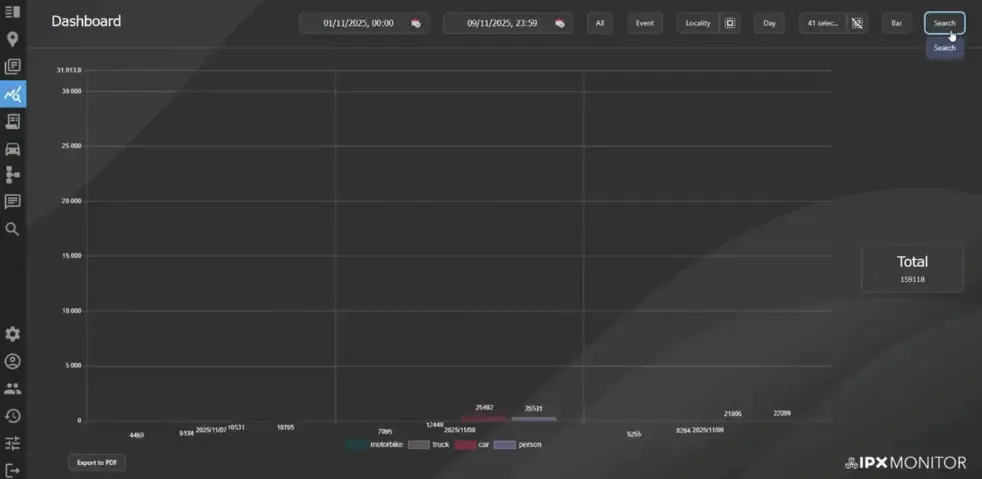
Task: Click the Search button
Action: [x=944, y=23]
